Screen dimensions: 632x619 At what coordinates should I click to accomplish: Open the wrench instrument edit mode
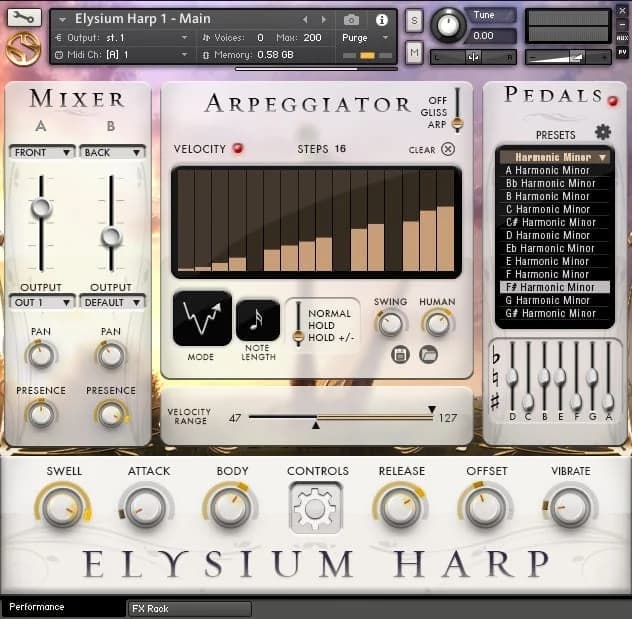[24, 17]
